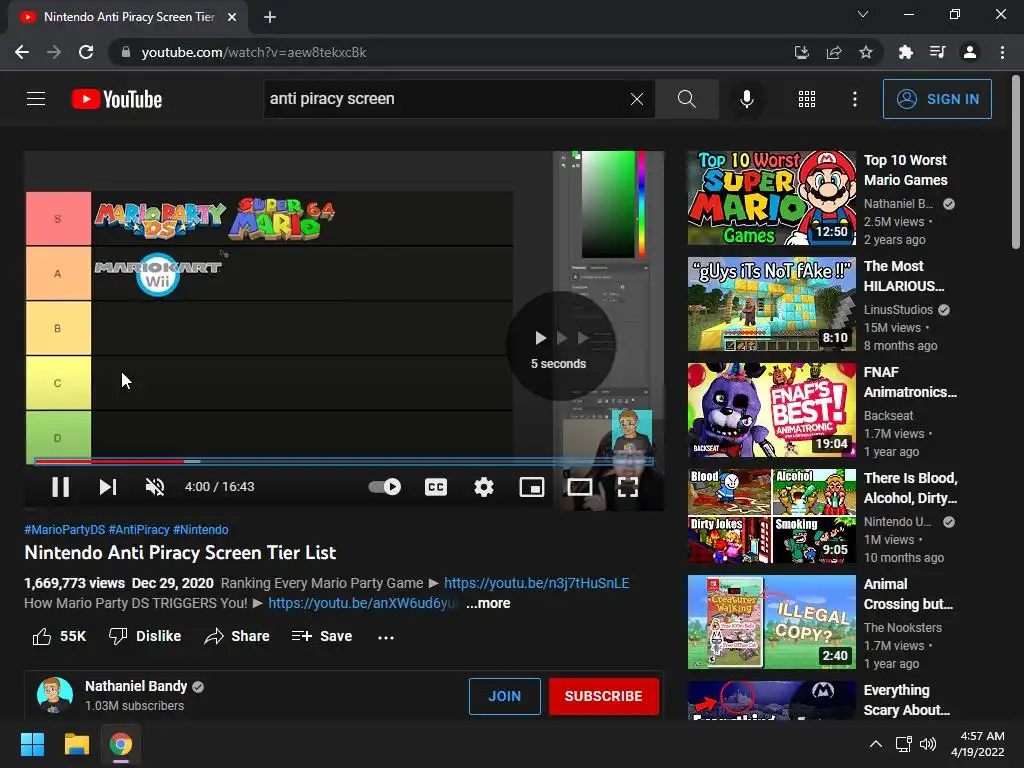Search with voice microphone icon
This screenshot has width=1024, height=768.
coord(746,99)
